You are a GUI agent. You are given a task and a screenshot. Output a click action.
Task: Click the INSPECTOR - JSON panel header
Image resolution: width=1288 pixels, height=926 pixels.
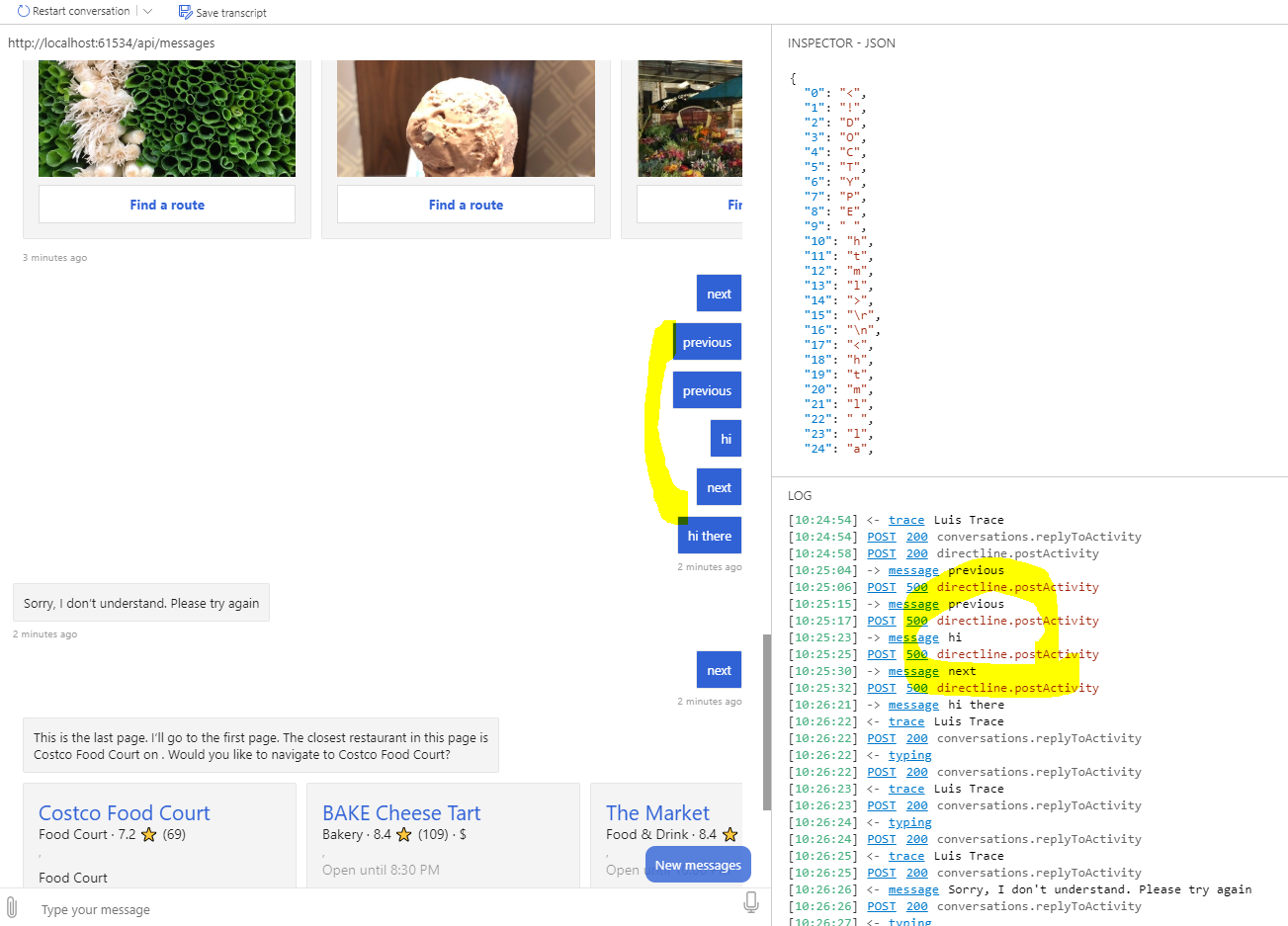pyautogui.click(x=841, y=42)
